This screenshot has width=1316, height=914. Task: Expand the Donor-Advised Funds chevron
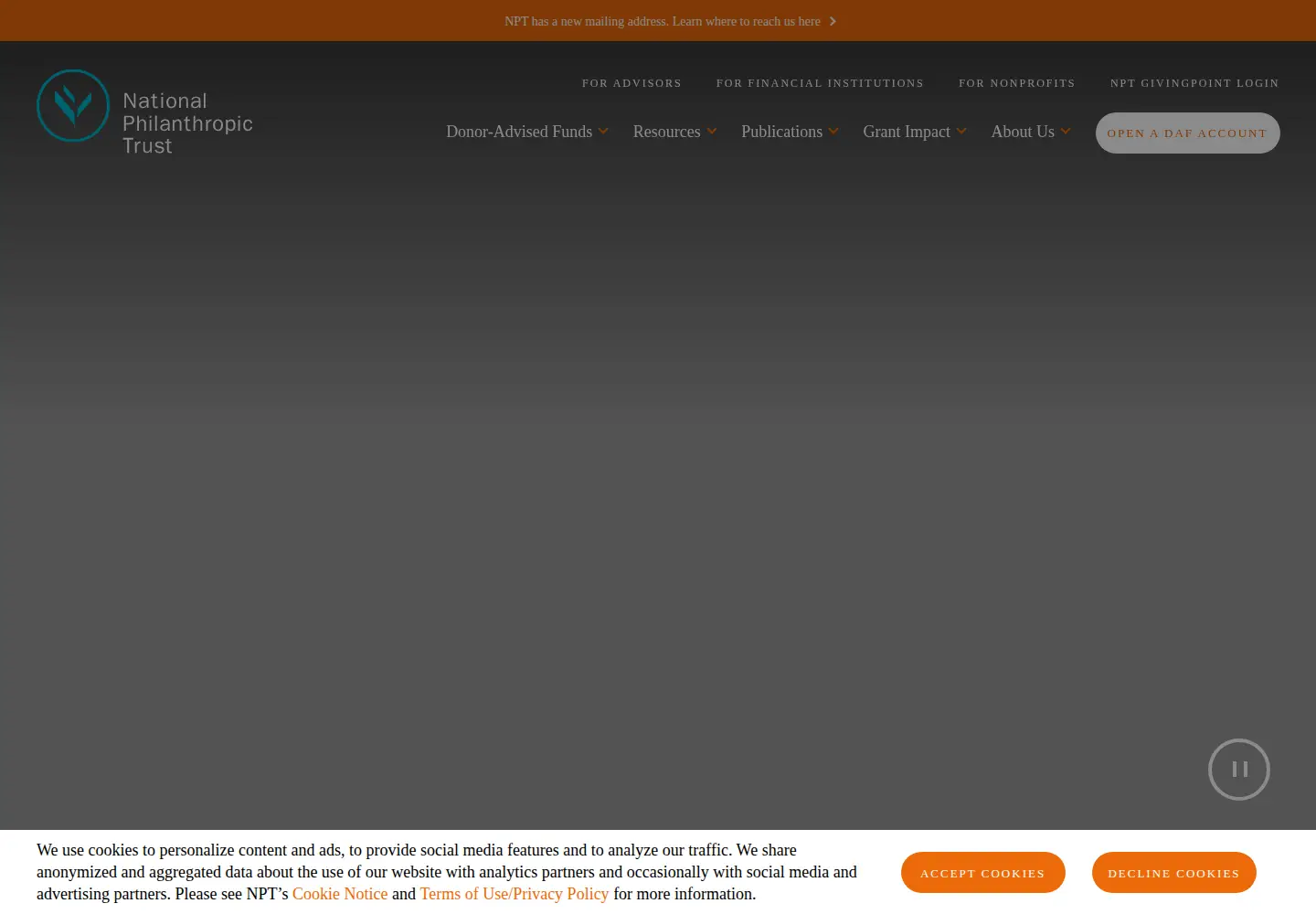click(603, 132)
